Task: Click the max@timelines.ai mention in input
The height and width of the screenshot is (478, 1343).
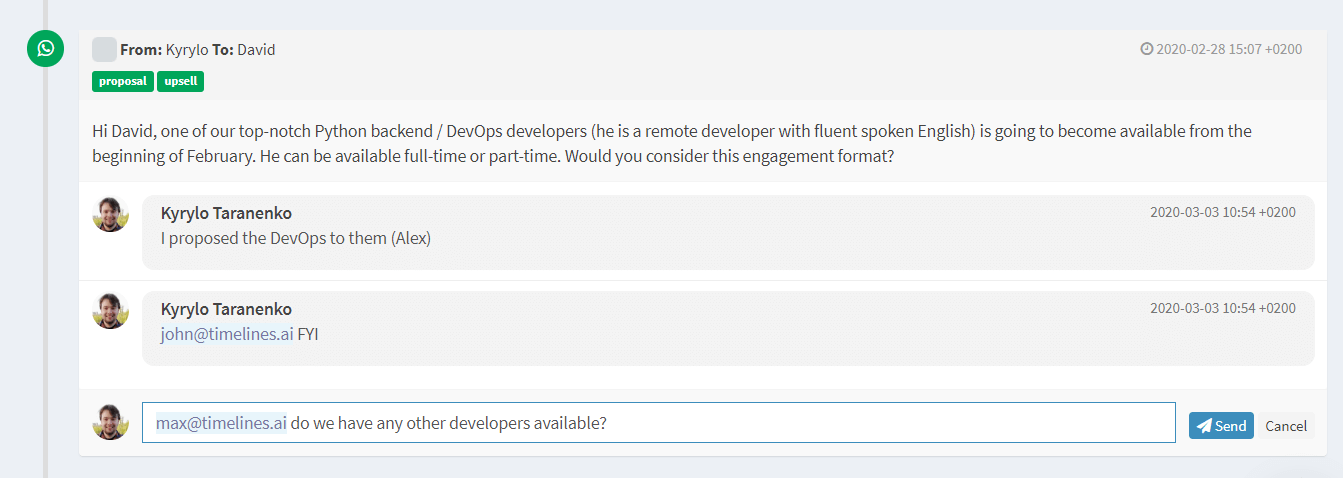Action: (221, 423)
